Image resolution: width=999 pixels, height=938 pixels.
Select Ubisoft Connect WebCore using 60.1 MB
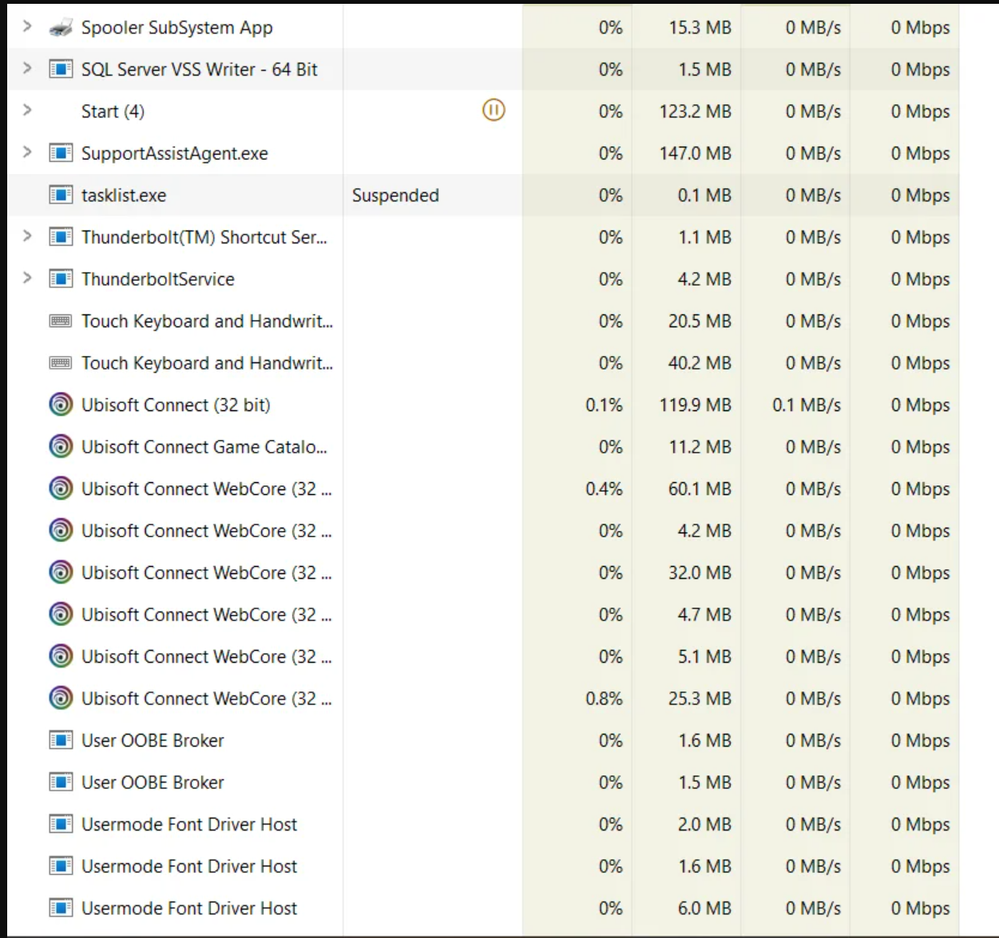point(206,489)
